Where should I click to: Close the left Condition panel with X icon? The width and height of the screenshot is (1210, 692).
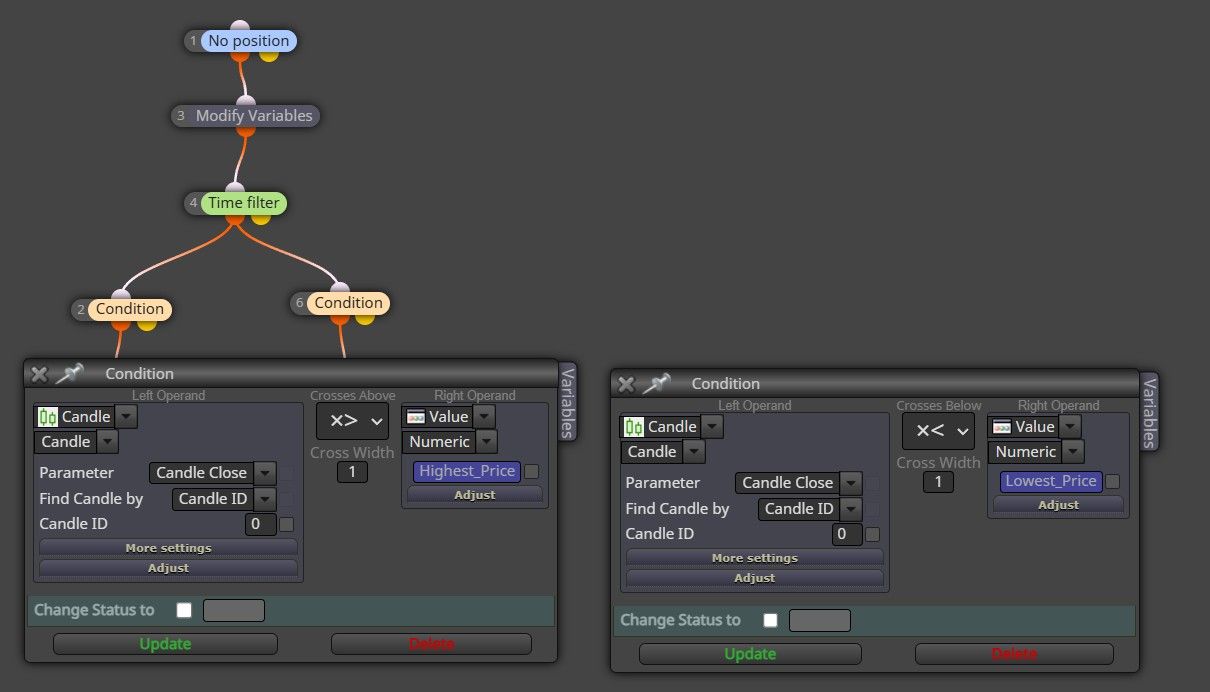coord(39,374)
